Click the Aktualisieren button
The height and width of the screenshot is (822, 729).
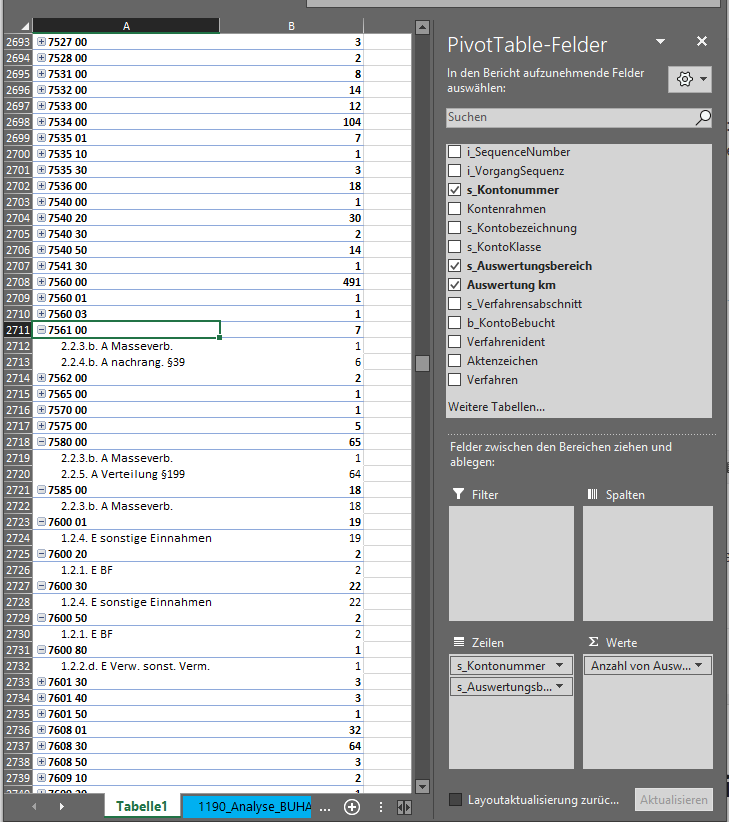[x=673, y=800]
